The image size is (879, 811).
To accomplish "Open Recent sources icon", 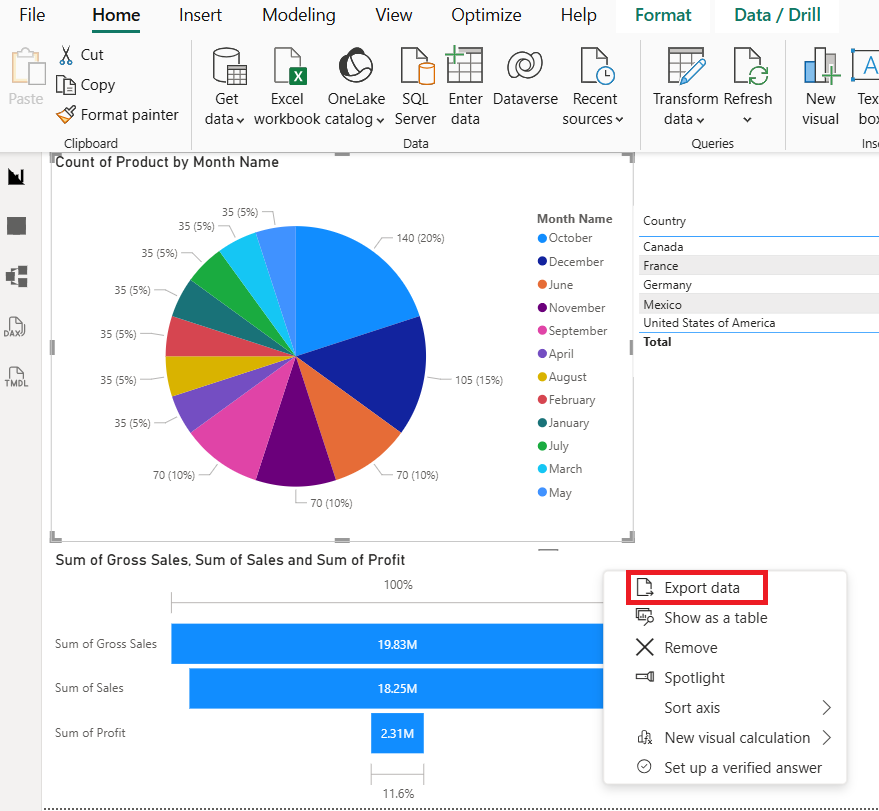I will click(597, 66).
